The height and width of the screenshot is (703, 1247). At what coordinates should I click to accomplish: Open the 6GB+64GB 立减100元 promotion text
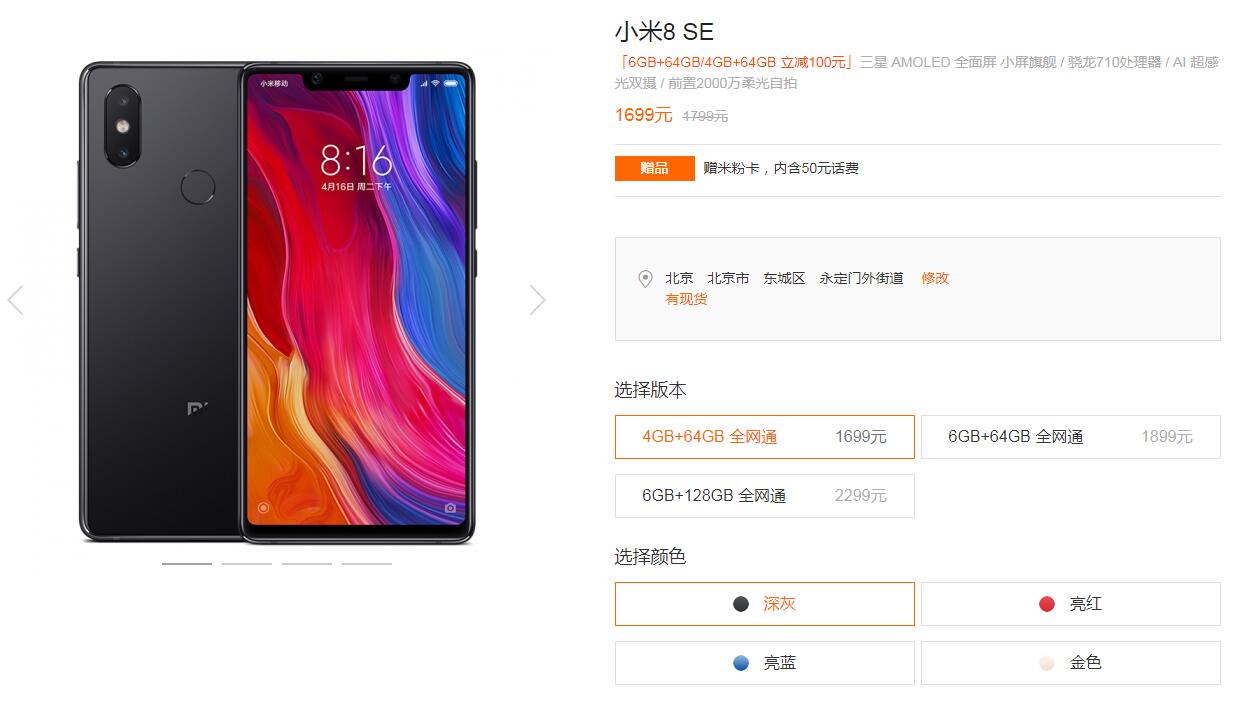735,62
